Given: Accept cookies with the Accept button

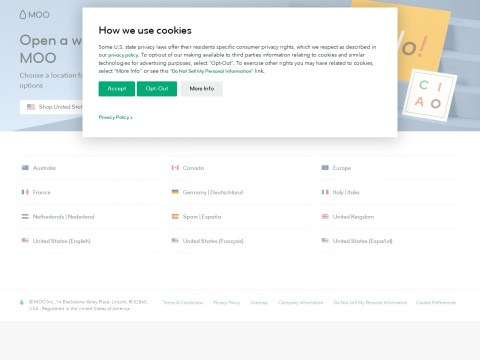Looking at the screenshot, I should pos(117,89).
